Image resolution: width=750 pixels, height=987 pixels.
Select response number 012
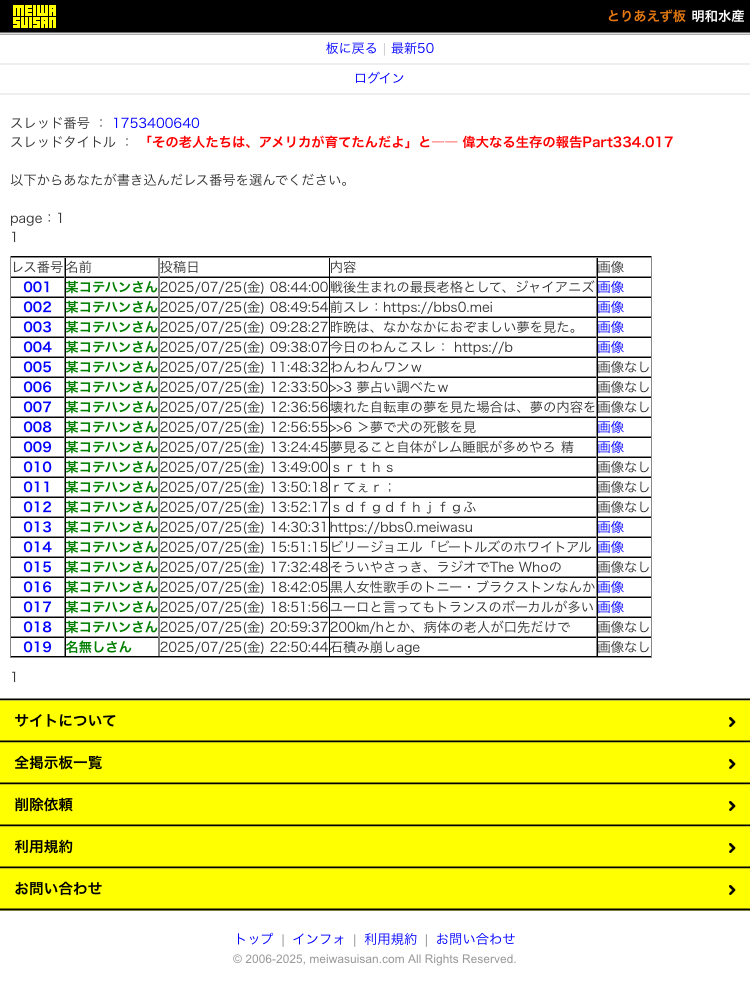[x=37, y=507]
